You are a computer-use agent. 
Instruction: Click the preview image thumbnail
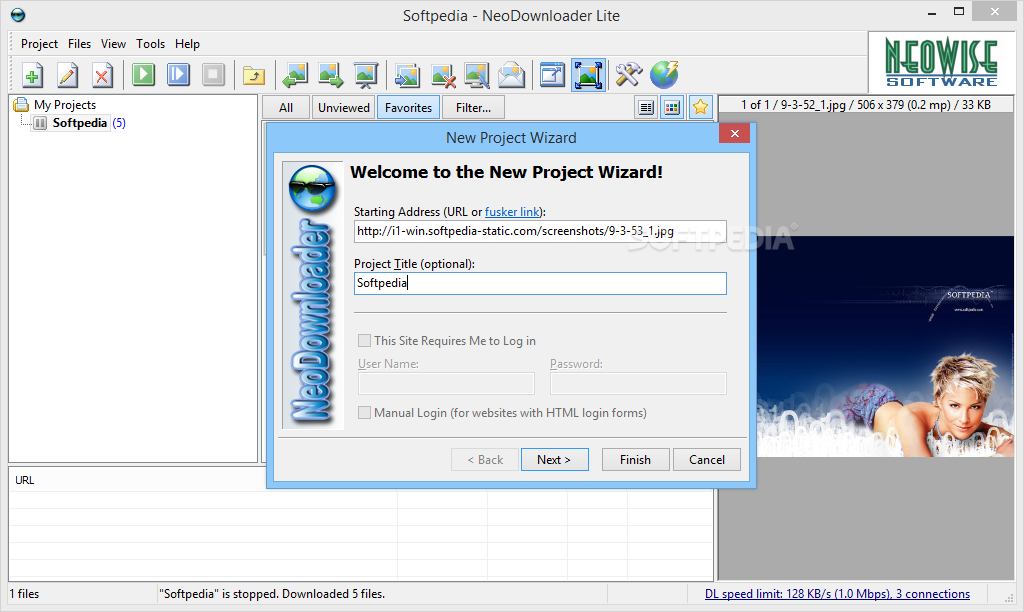tap(886, 346)
